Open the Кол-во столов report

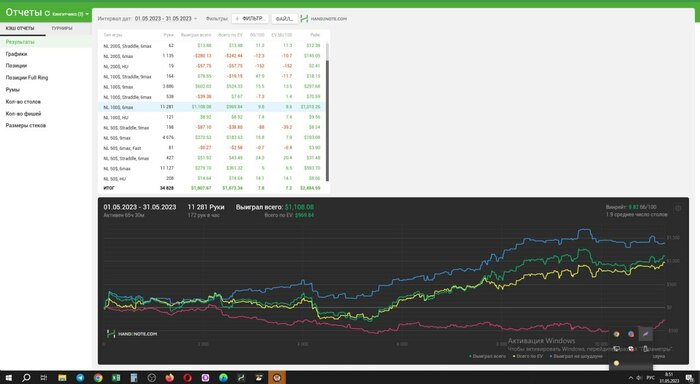46,102
